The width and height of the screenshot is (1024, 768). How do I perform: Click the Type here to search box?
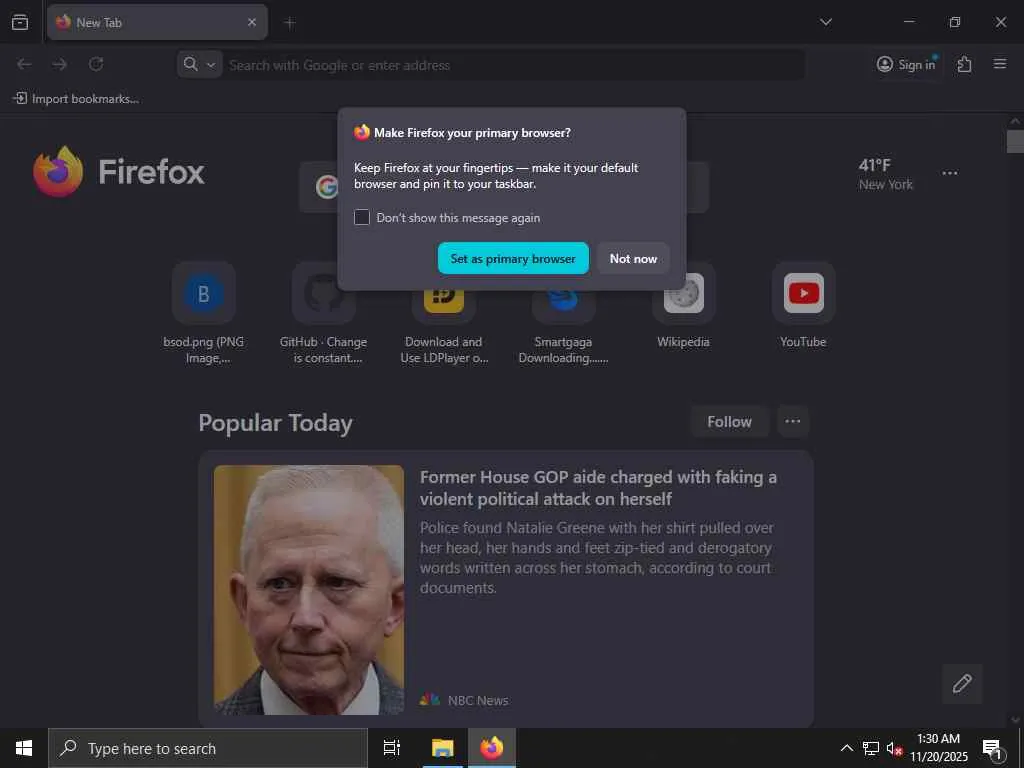[x=208, y=748]
